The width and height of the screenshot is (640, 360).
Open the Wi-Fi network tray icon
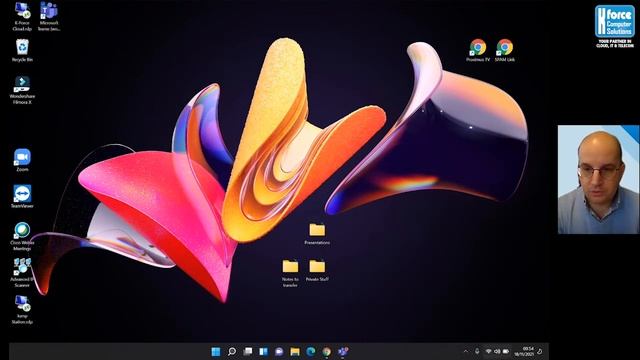(x=488, y=351)
